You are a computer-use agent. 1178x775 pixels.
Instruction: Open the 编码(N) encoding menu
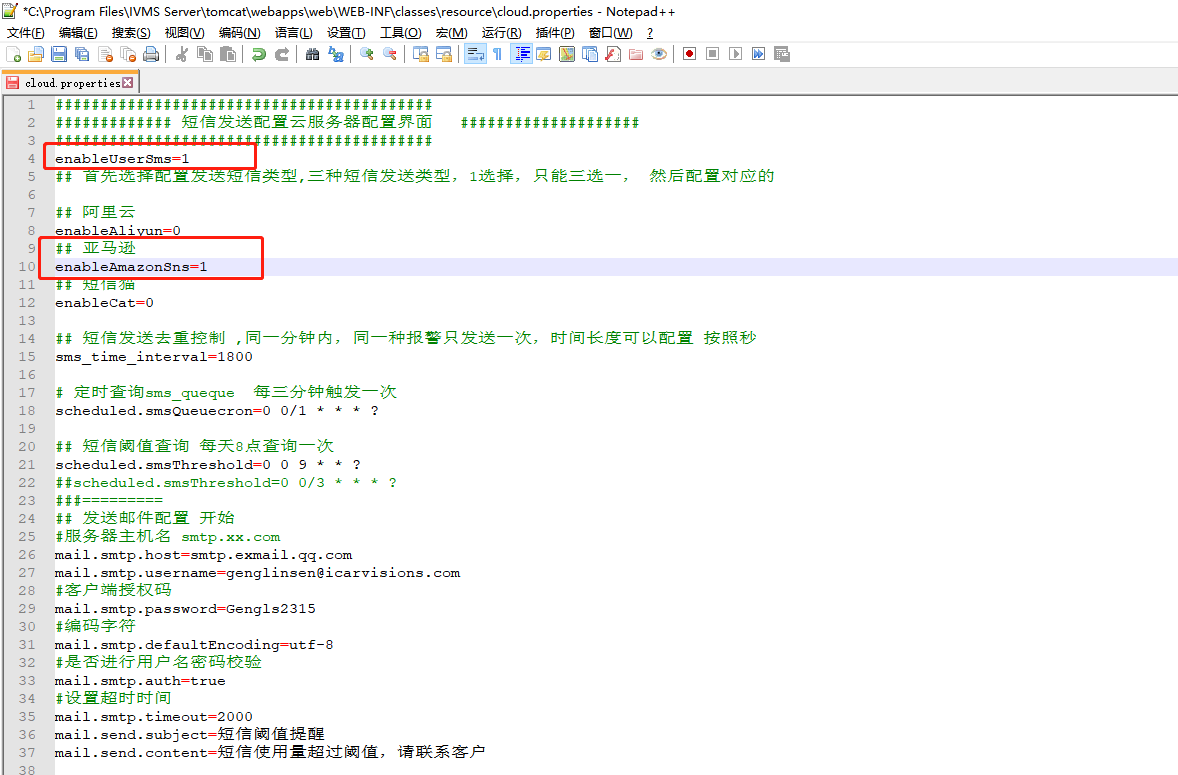[240, 32]
